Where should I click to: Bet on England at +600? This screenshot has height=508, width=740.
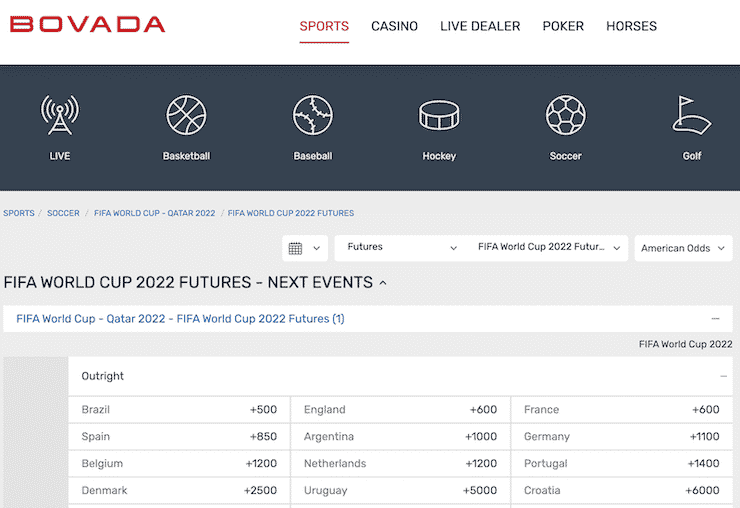coord(400,409)
